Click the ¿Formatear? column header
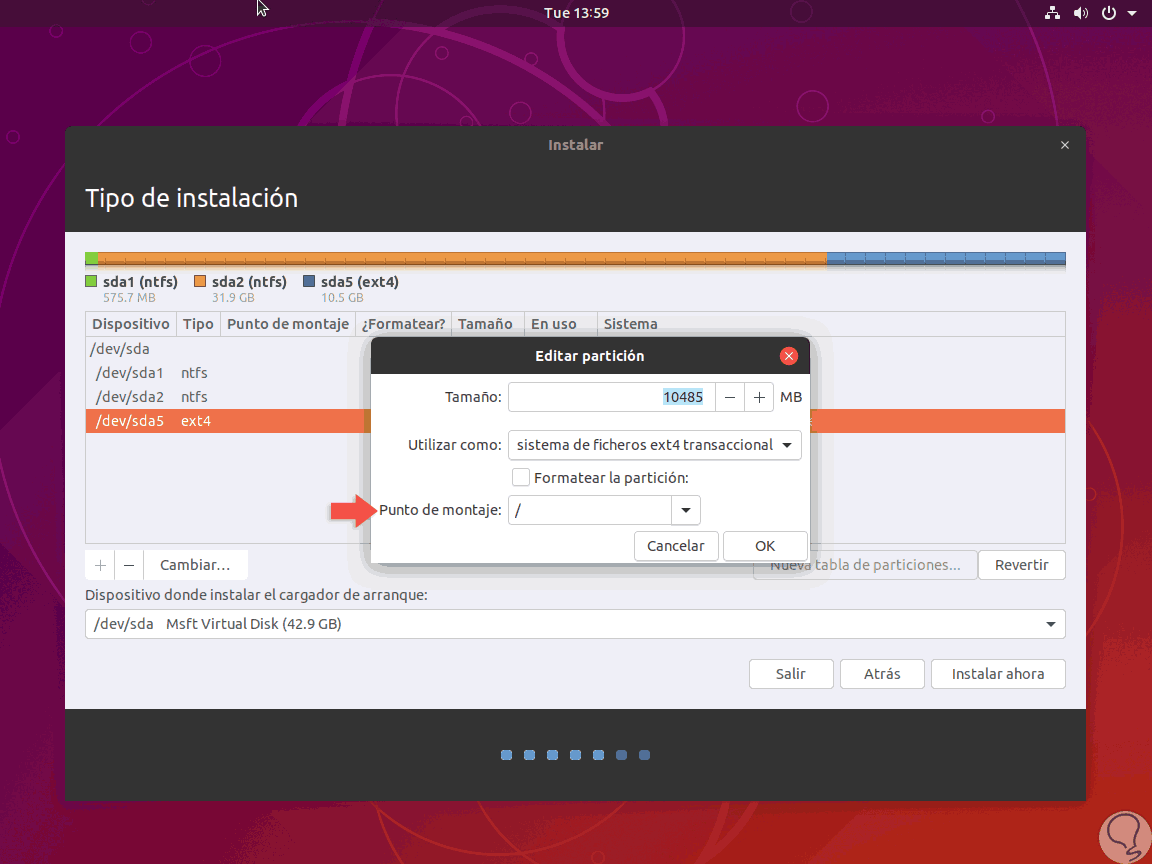Viewport: 1152px width, 864px height. point(403,324)
